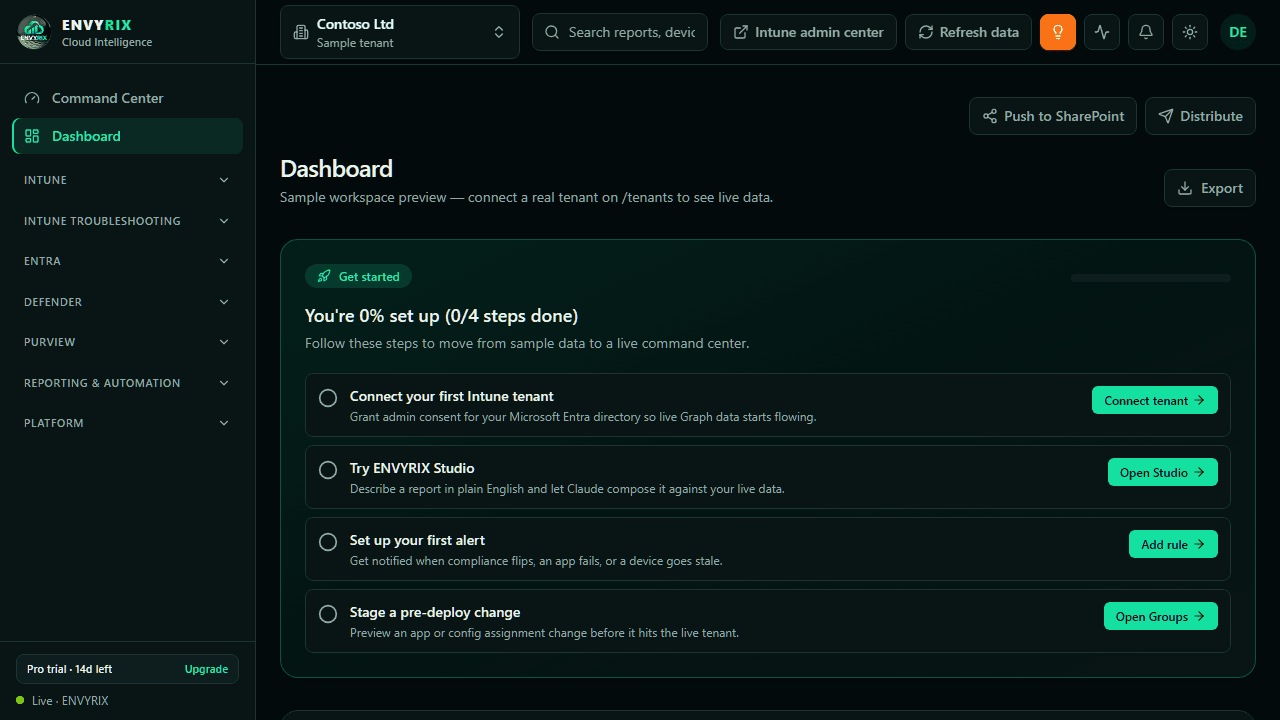Expand the Purview sidebar section
1280x720 pixels.
point(127,342)
